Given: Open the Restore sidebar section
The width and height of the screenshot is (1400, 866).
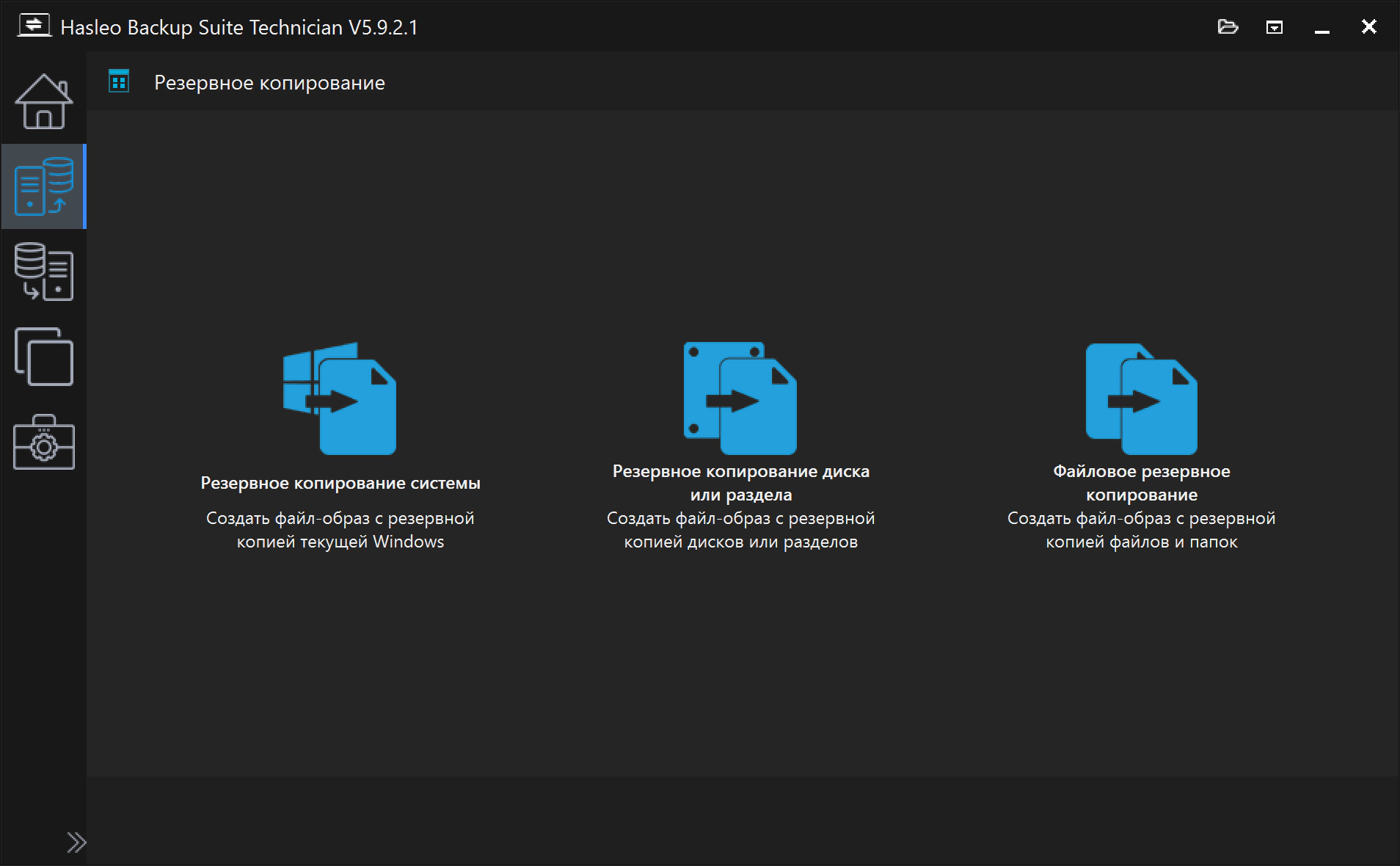Looking at the screenshot, I should coord(43,272).
